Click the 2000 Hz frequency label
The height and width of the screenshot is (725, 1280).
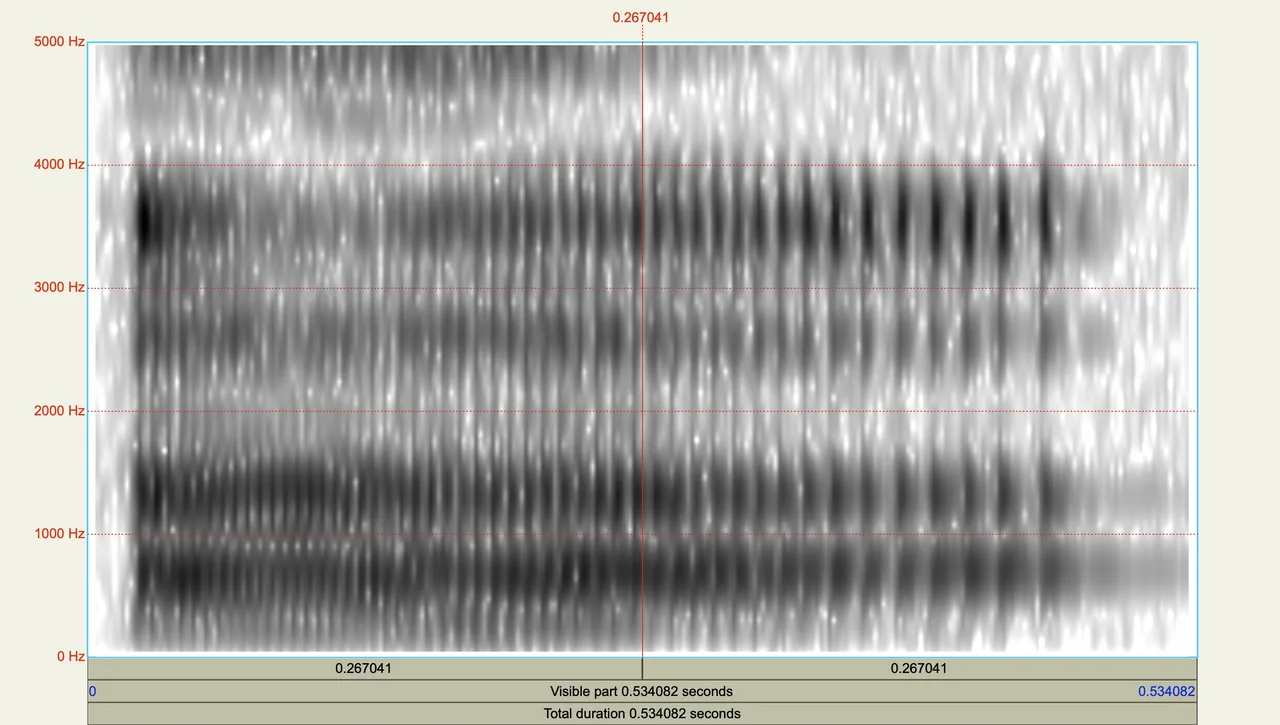(58, 410)
